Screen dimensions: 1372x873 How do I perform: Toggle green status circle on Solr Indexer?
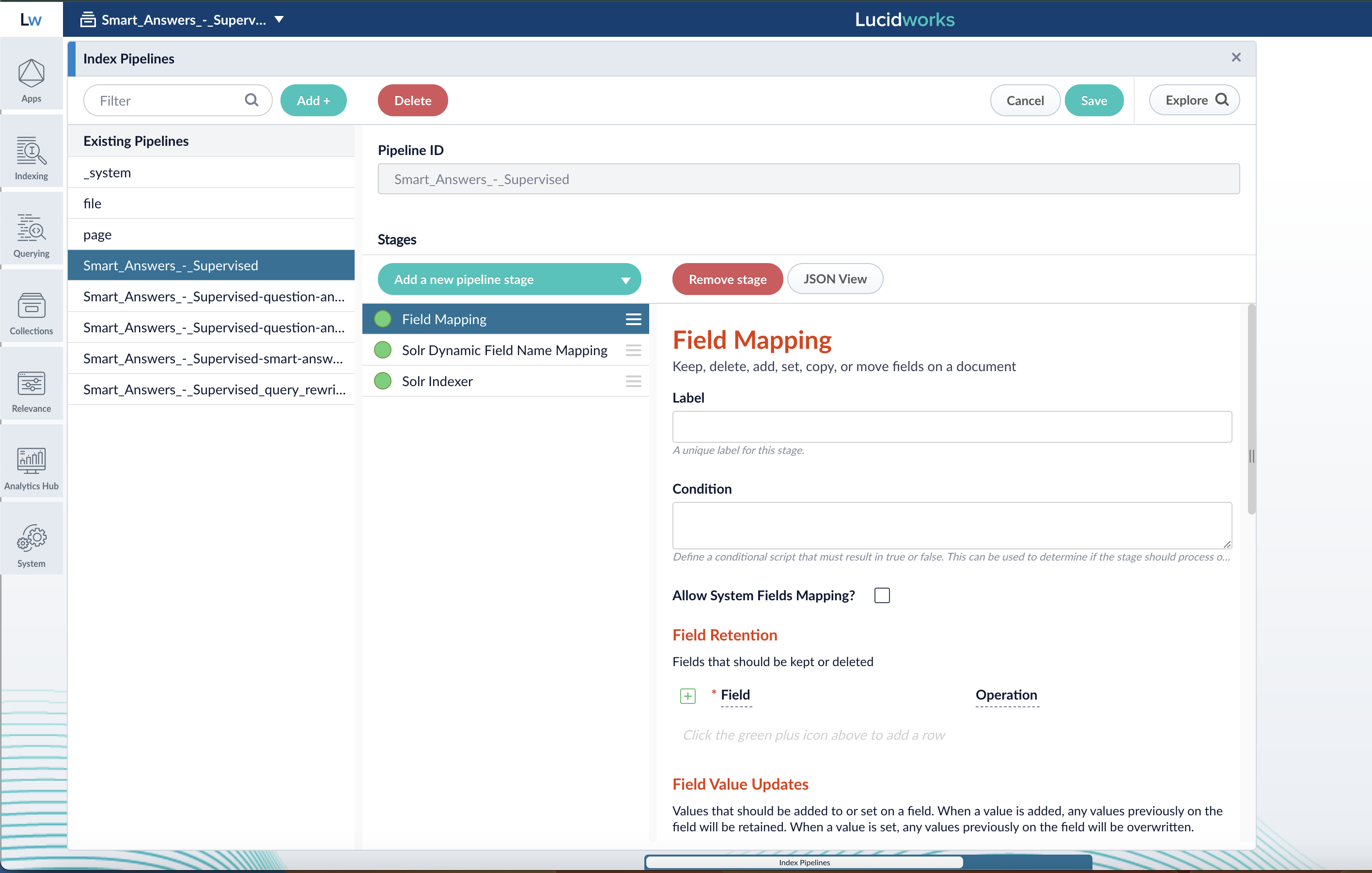click(383, 381)
